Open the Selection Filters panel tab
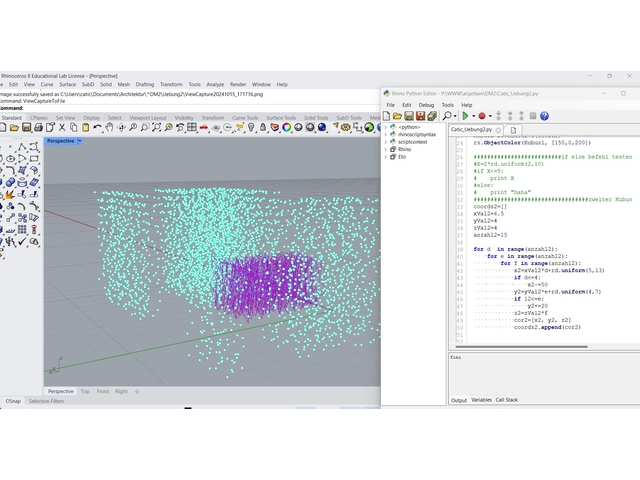Screen dimensions: 640x480 point(47,401)
